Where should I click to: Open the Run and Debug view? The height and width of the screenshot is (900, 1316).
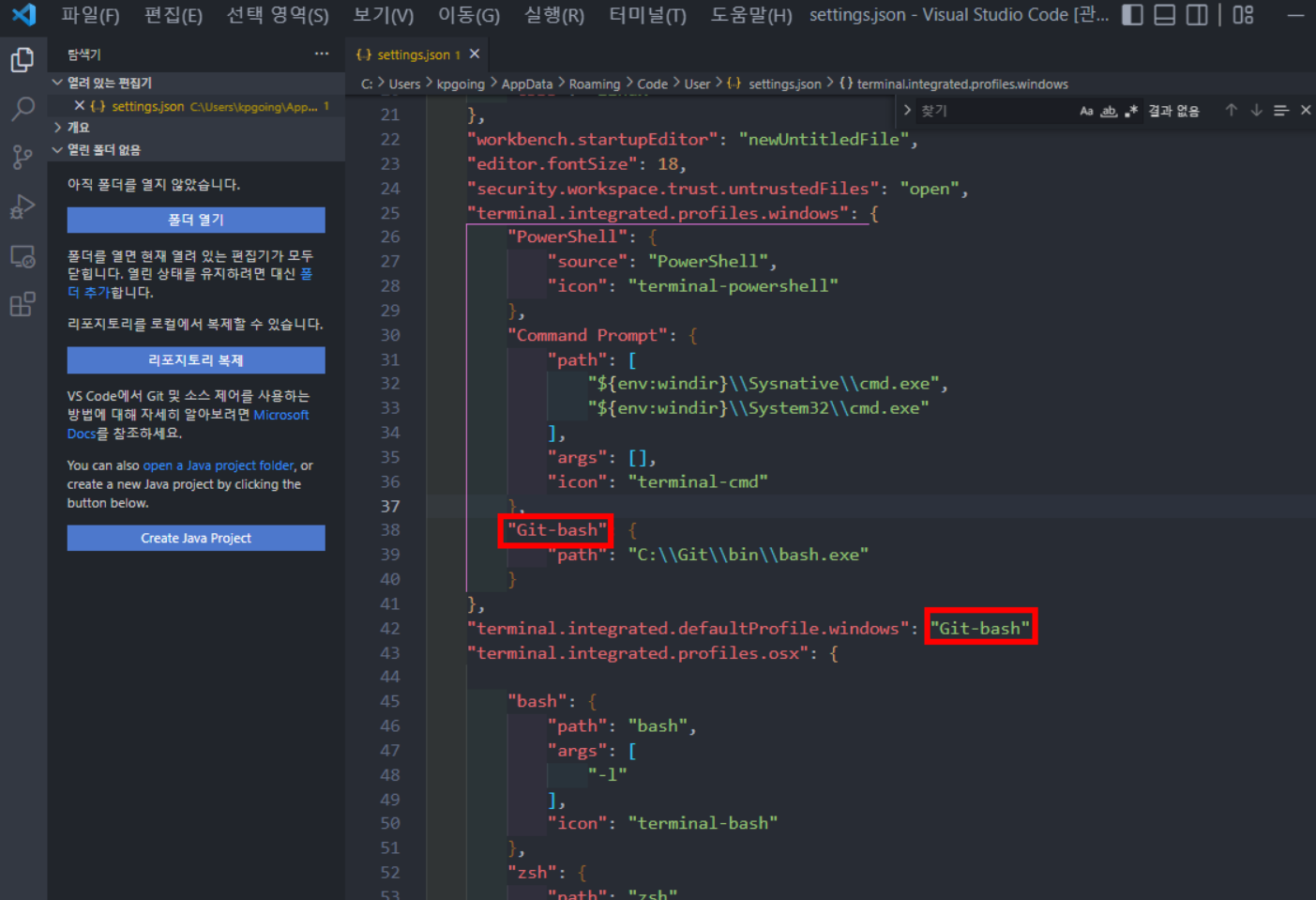(23, 206)
